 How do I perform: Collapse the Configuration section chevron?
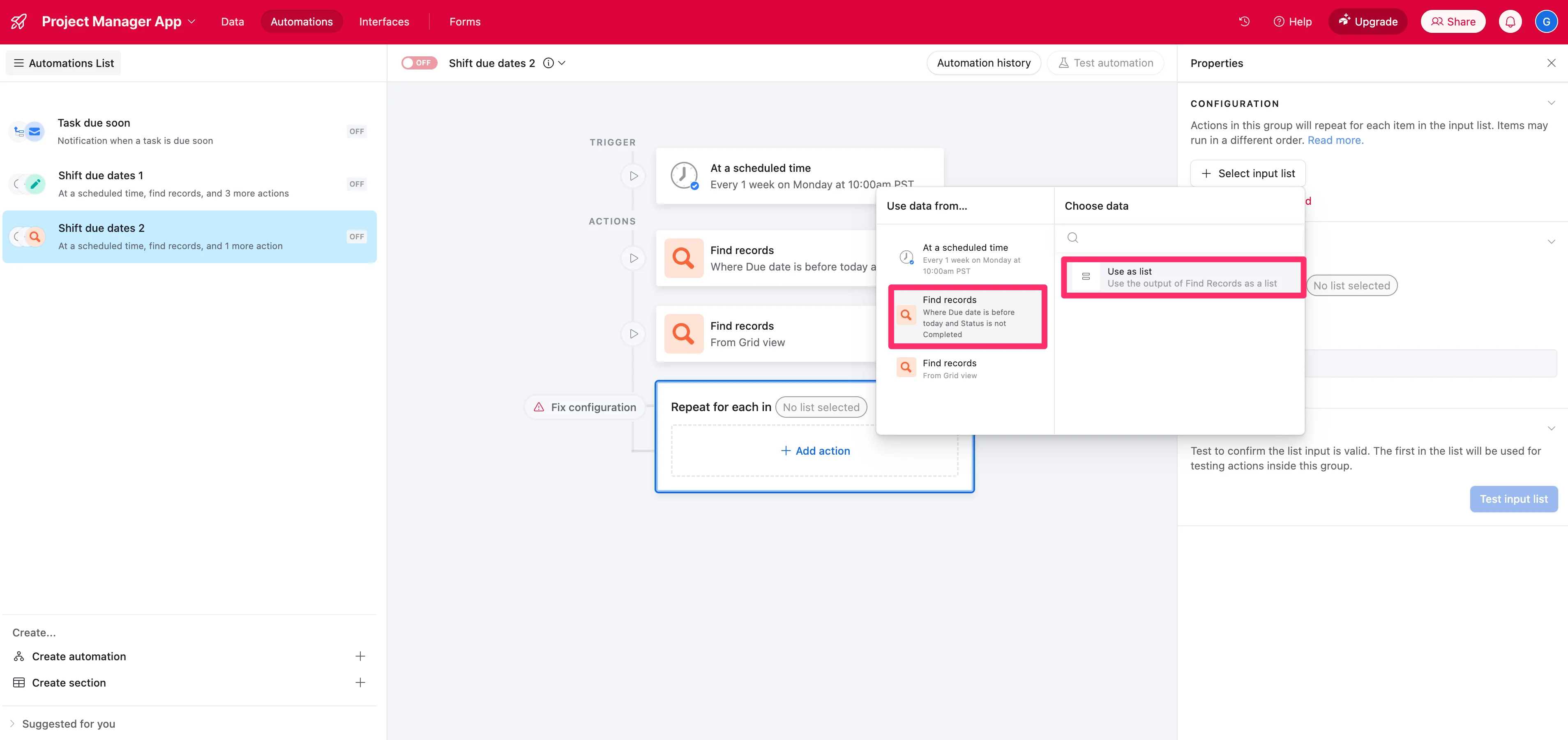(1551, 103)
